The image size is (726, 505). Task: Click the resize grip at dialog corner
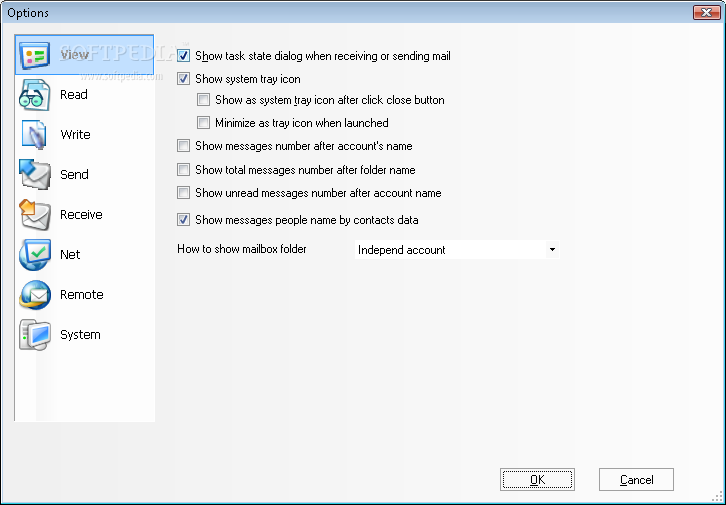[x=717, y=498]
